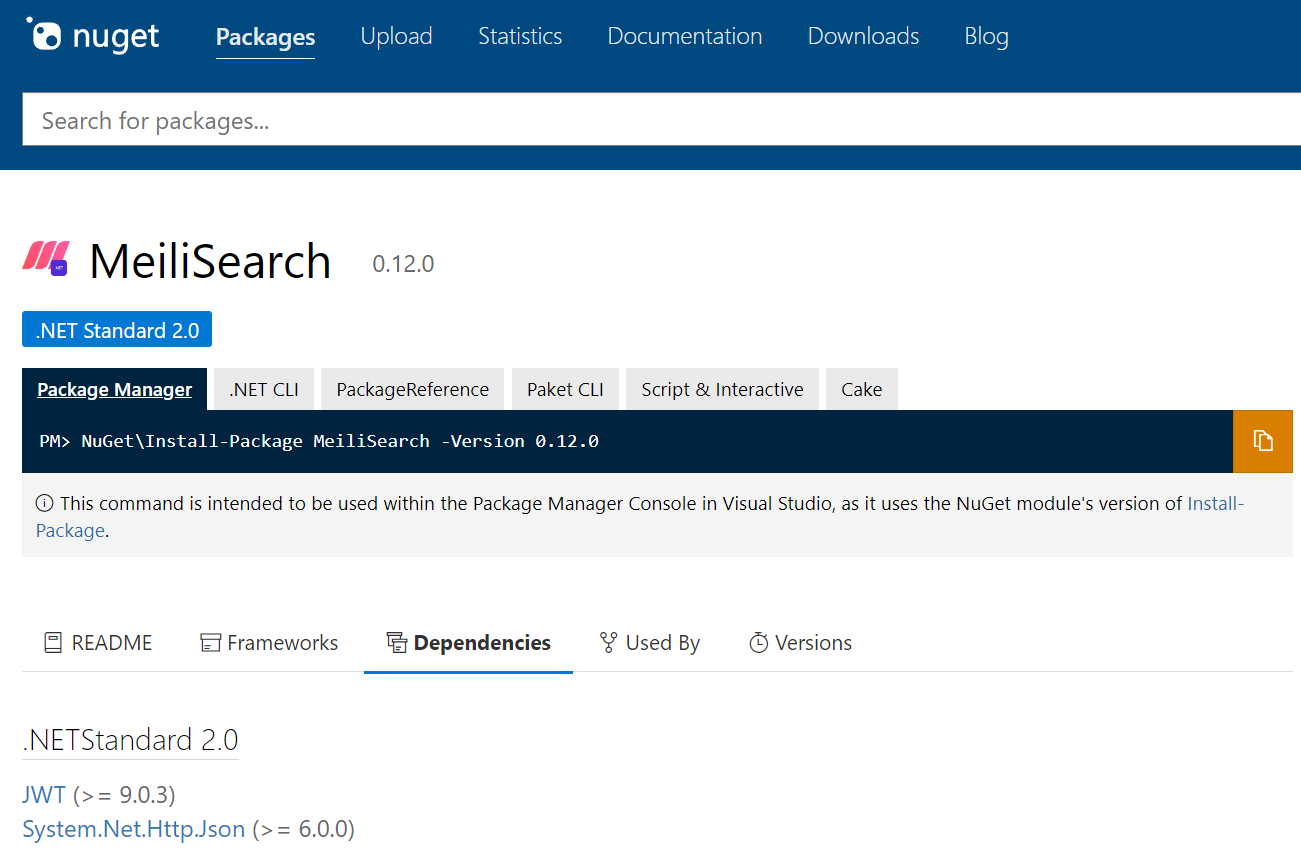Screen dimensions: 1301x866
Task: Click the MeiliSearch package logo icon
Action: (x=47, y=258)
